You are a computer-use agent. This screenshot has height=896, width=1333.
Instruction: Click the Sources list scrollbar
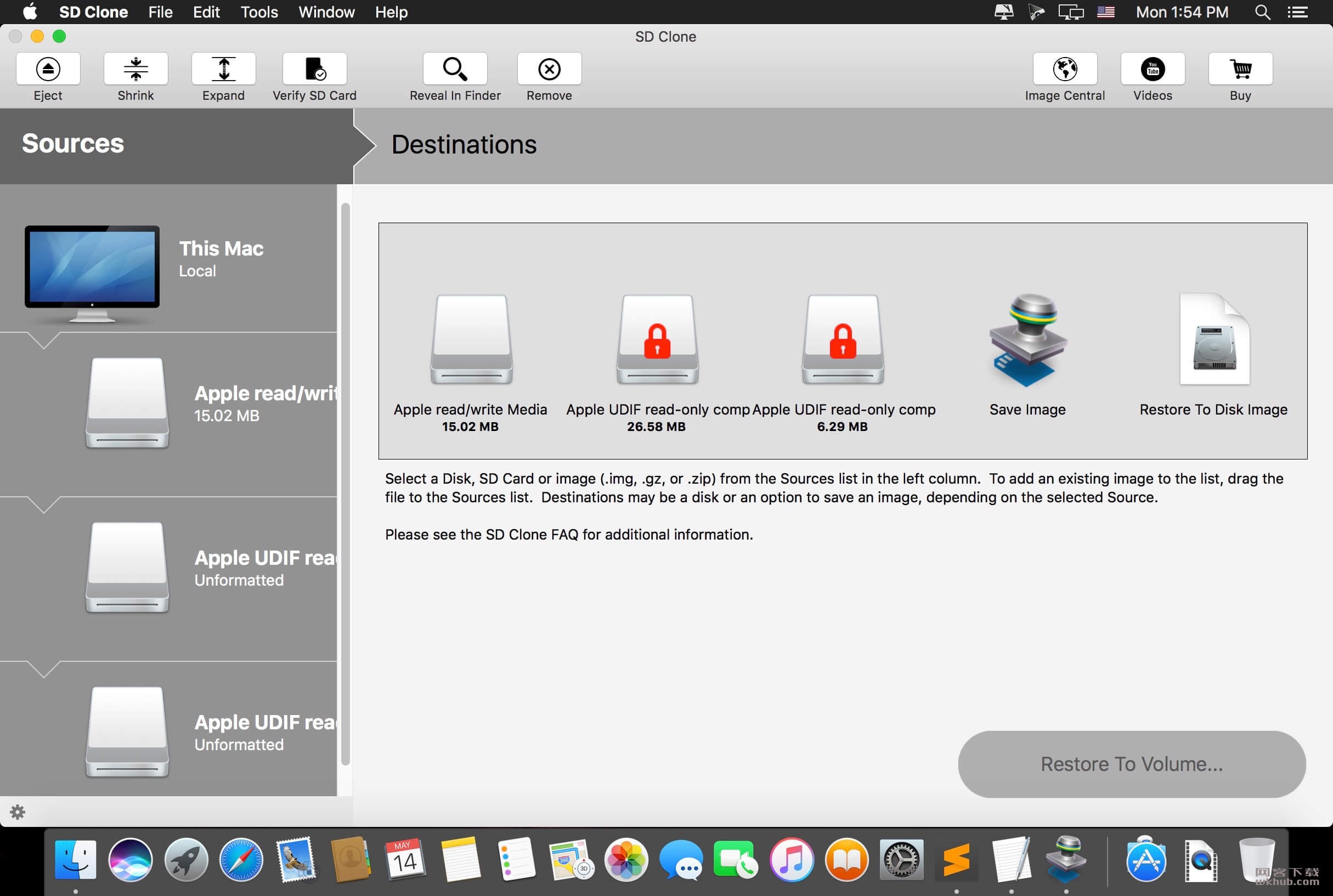click(345, 484)
